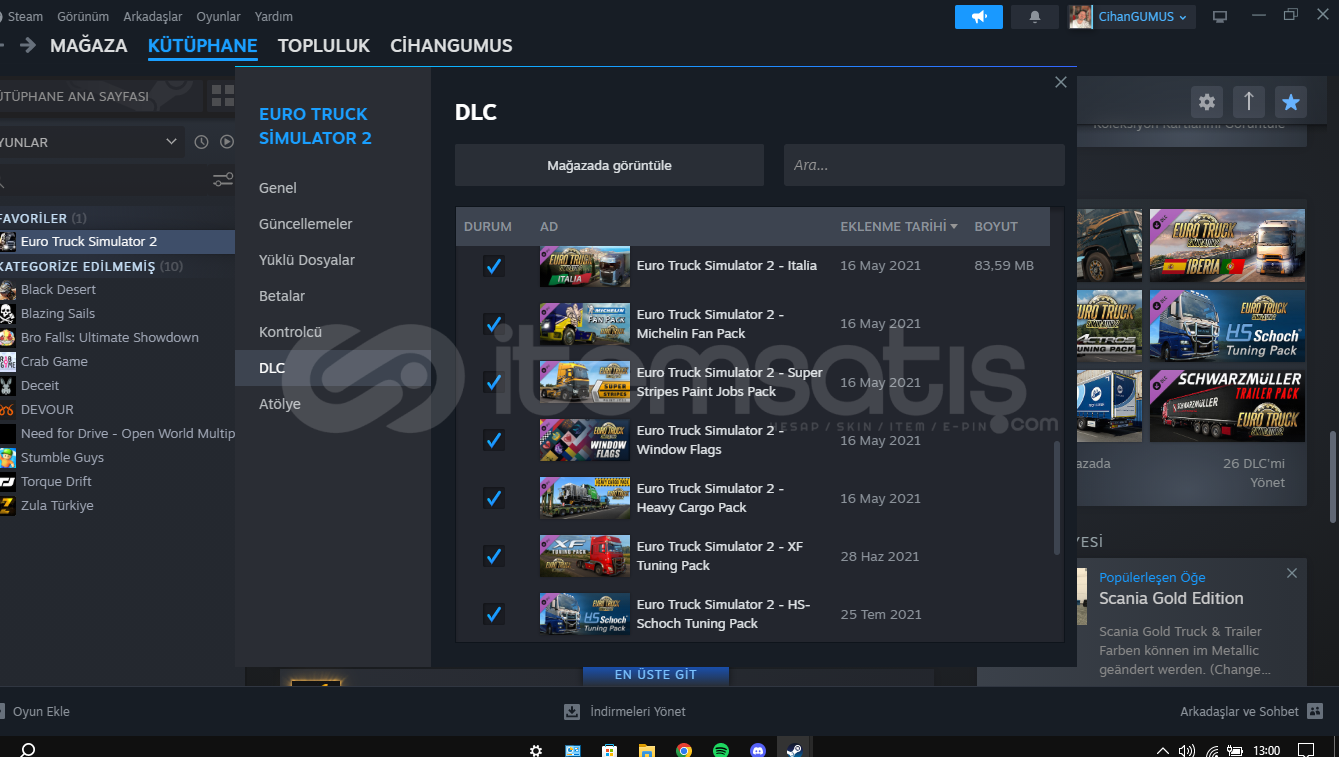Show hidden system tray icons
The width and height of the screenshot is (1339, 757).
click(x=1162, y=750)
